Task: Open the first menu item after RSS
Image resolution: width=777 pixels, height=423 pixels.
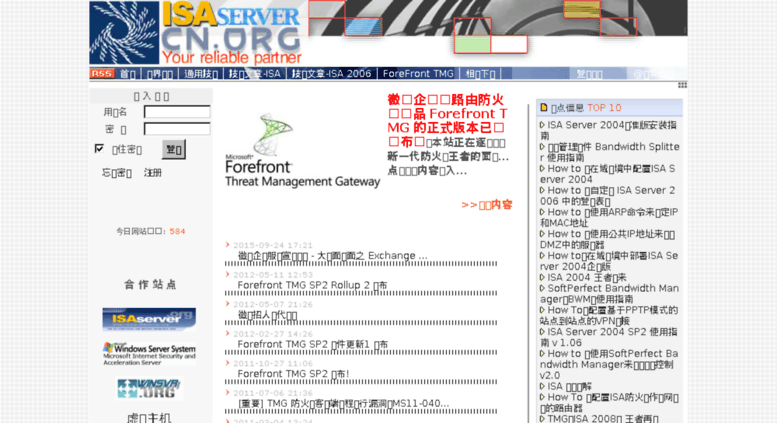Action: tap(128, 74)
